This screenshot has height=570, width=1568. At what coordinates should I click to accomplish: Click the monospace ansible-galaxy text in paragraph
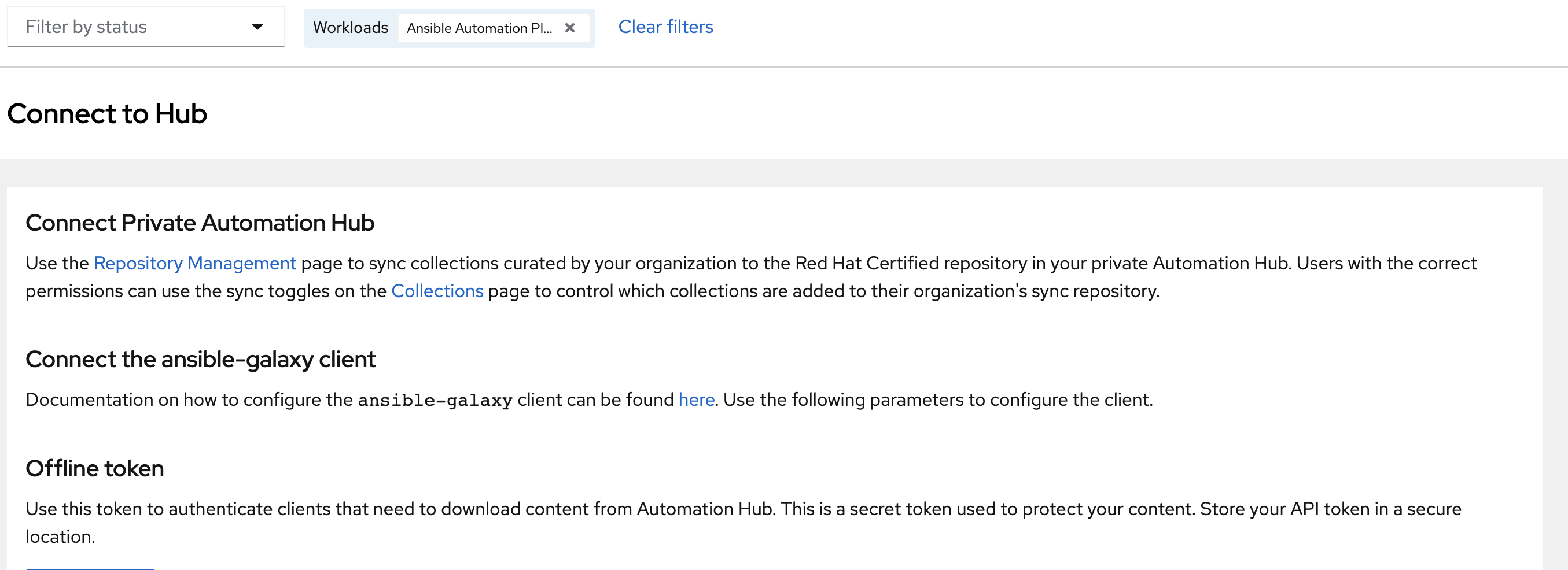pyautogui.click(x=435, y=400)
